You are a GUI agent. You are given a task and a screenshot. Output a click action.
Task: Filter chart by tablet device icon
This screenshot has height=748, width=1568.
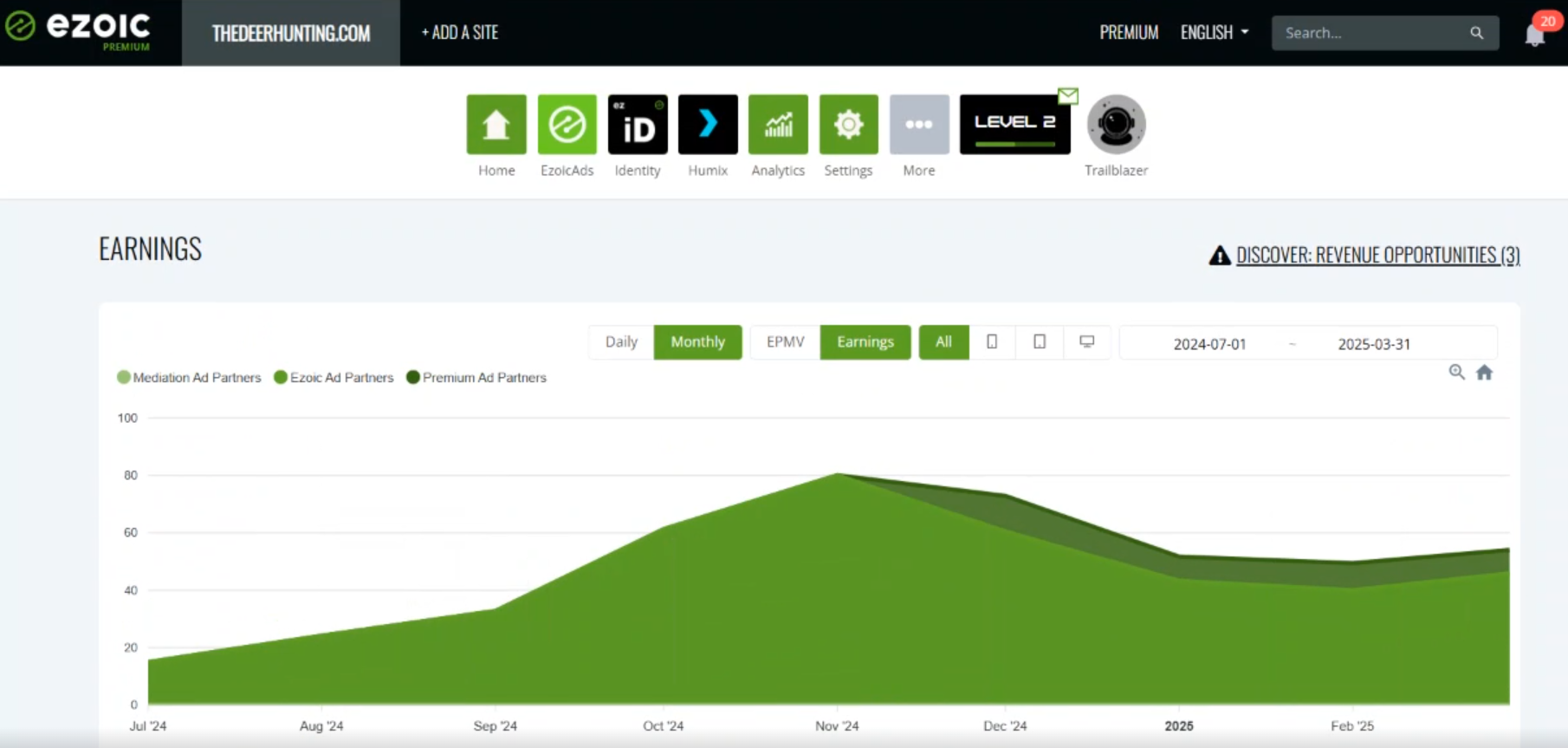[1040, 341]
